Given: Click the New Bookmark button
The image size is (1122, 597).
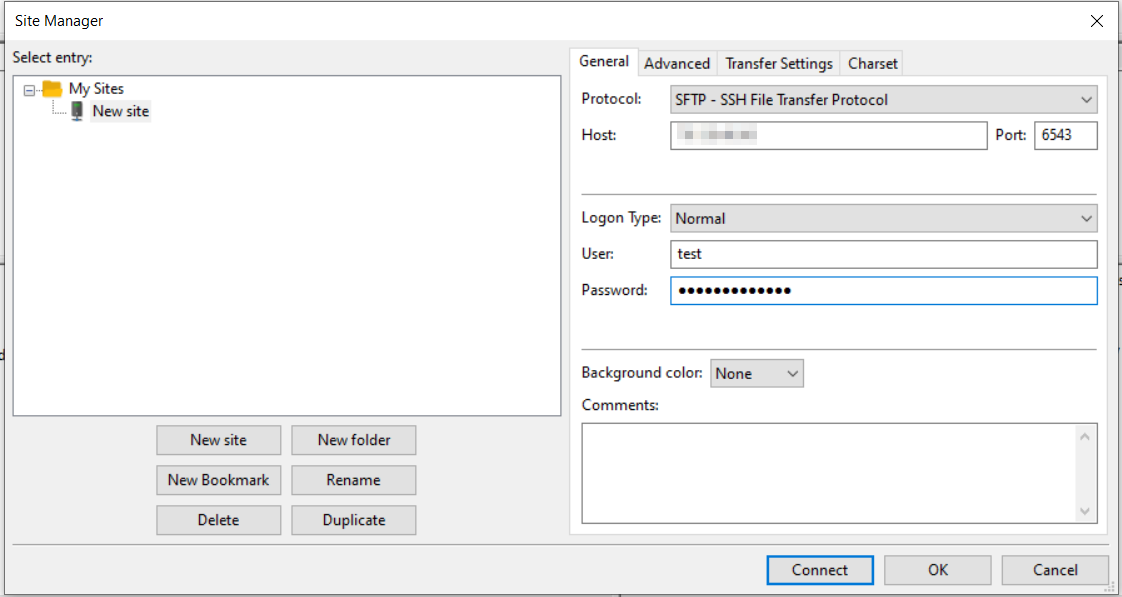Looking at the screenshot, I should pos(218,480).
